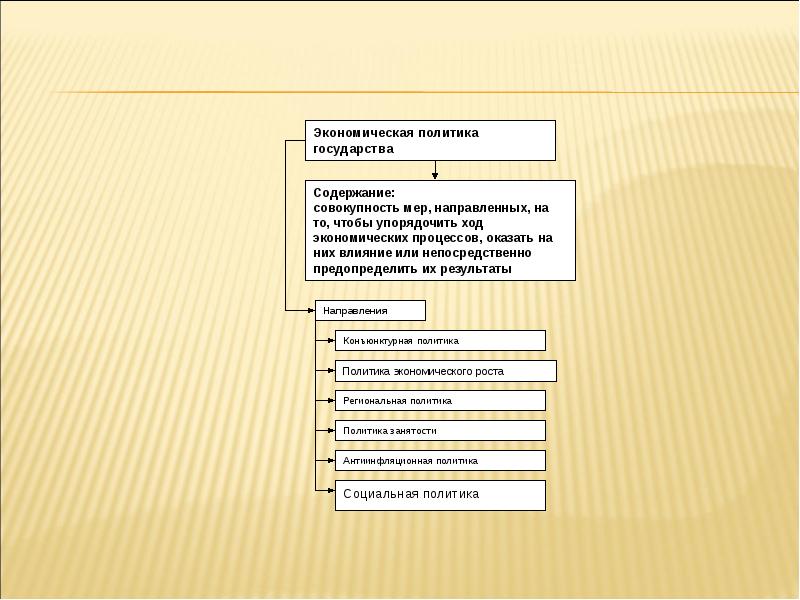Select the 'Конъюнктурная политика' box
Viewport: 800px width, 600px height.
440,341
